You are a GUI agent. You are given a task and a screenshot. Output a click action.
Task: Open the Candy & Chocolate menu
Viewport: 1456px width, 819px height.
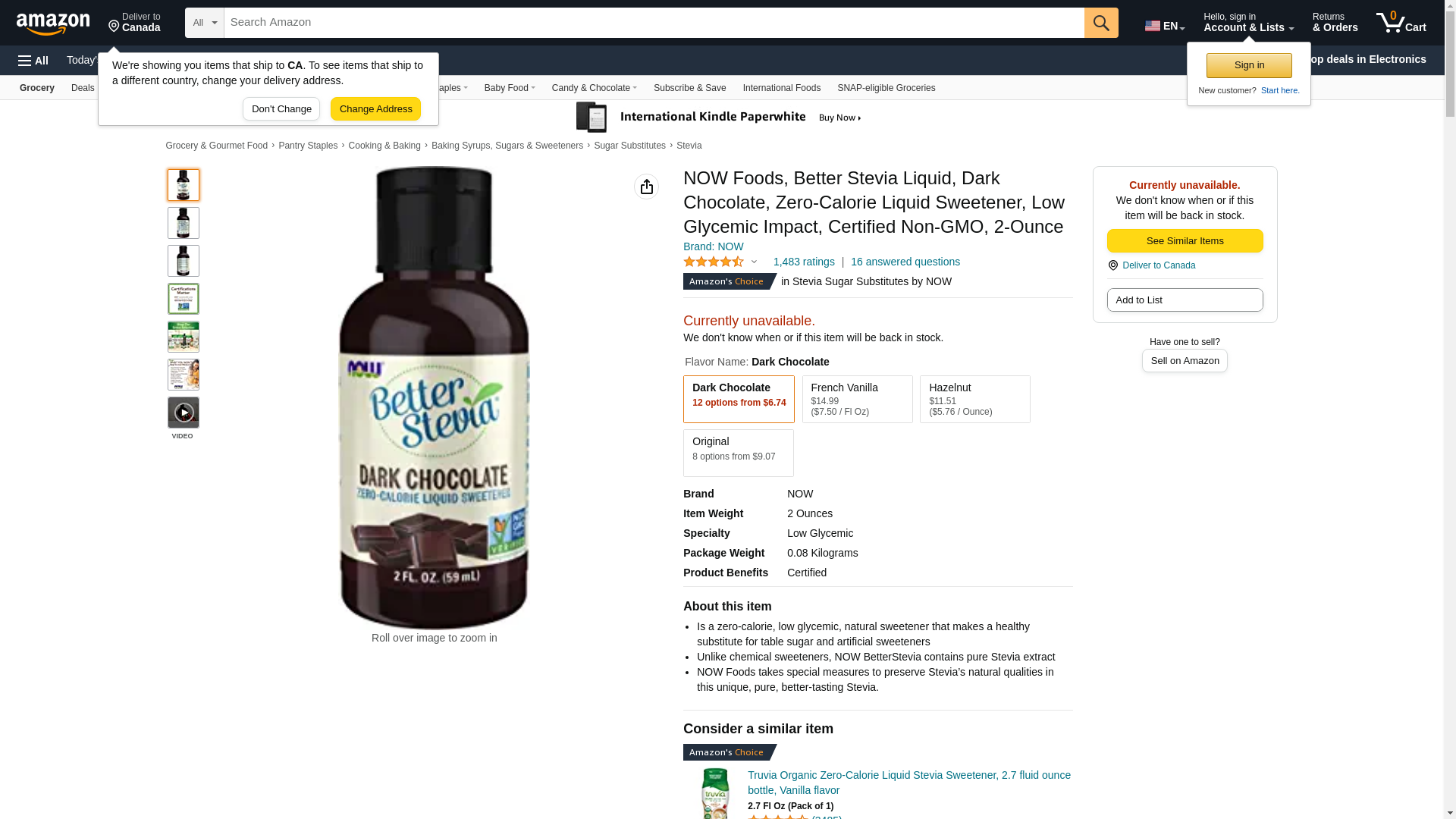point(594,88)
